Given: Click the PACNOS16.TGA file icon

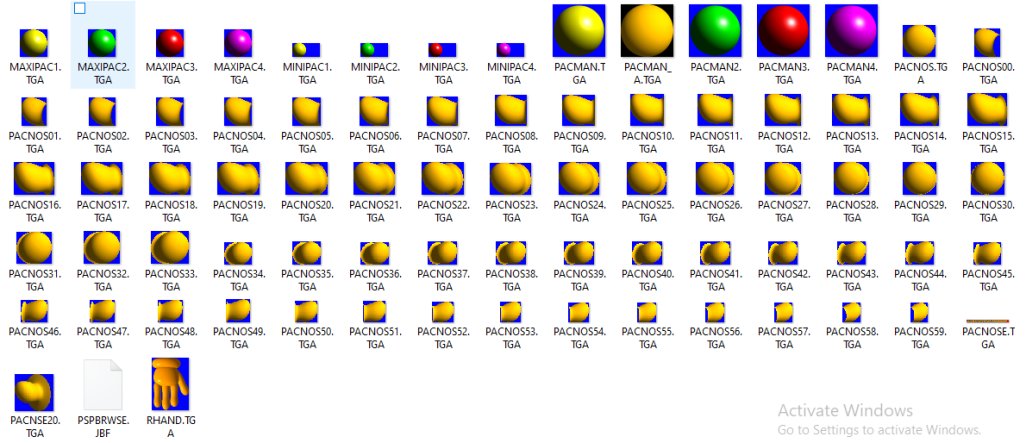Looking at the screenshot, I should click(x=34, y=178).
